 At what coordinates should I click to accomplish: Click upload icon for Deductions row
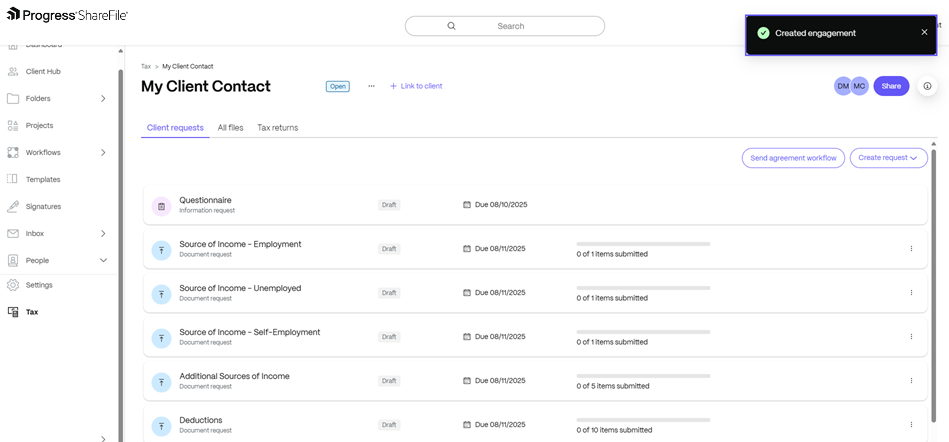[x=162, y=426]
